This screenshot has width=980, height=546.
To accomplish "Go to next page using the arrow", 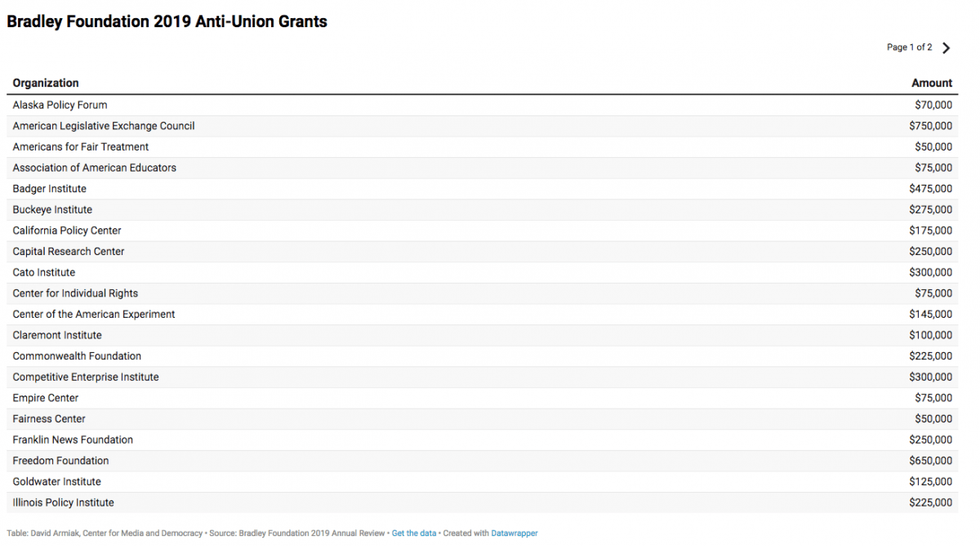I will click(946, 48).
